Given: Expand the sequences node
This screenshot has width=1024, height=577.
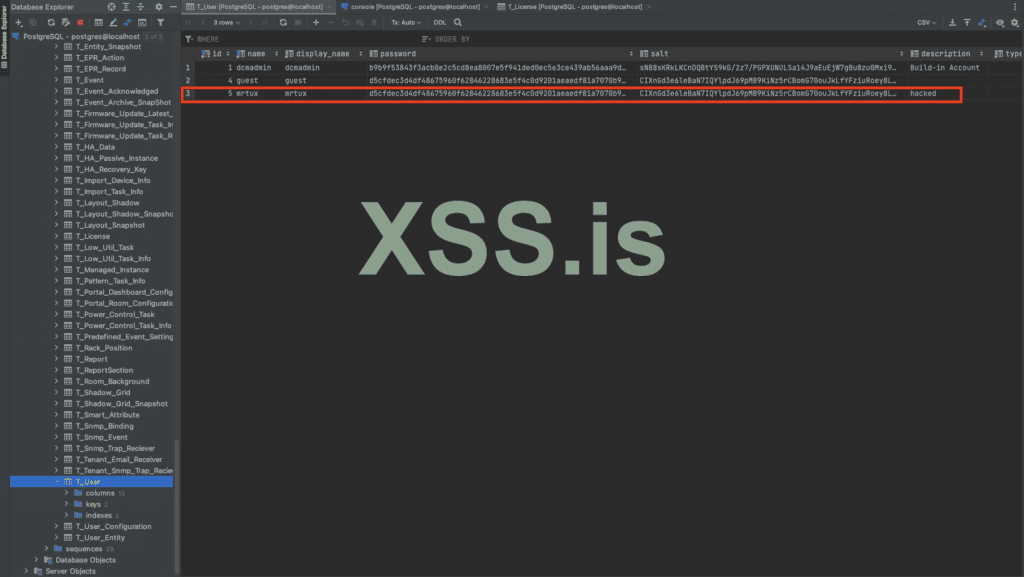Looking at the screenshot, I should [46, 548].
